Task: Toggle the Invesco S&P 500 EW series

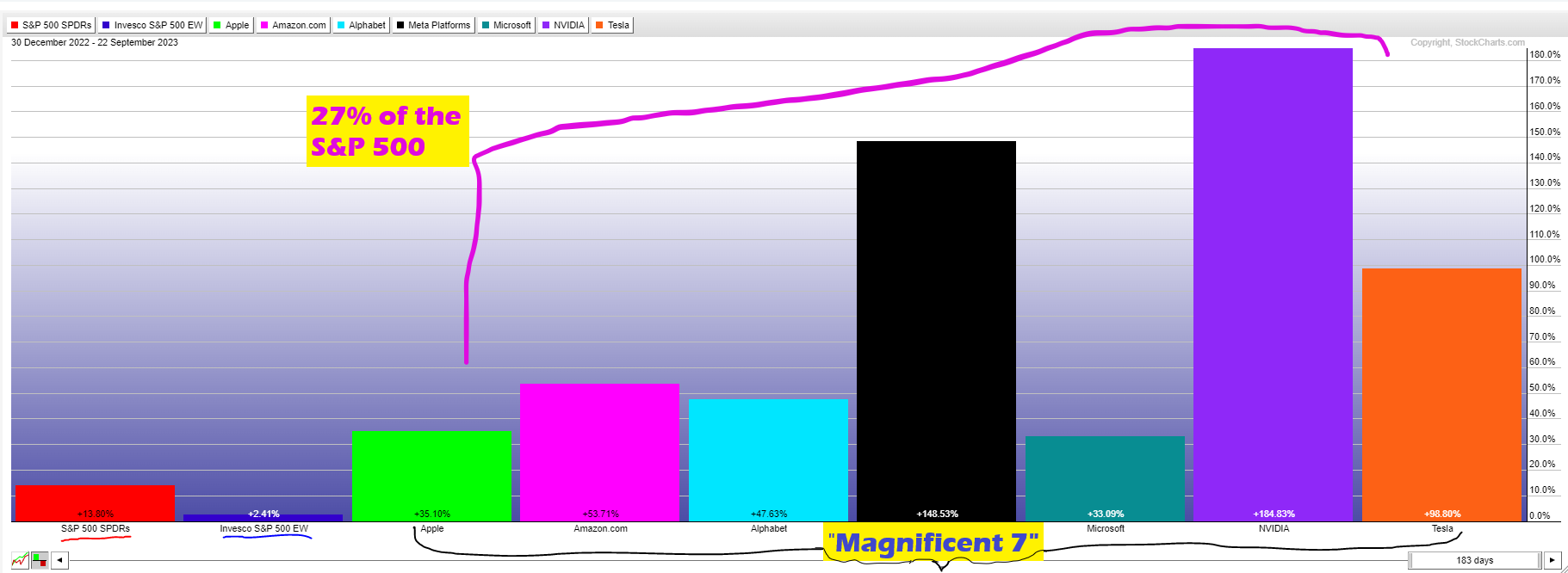Action: coord(152,25)
